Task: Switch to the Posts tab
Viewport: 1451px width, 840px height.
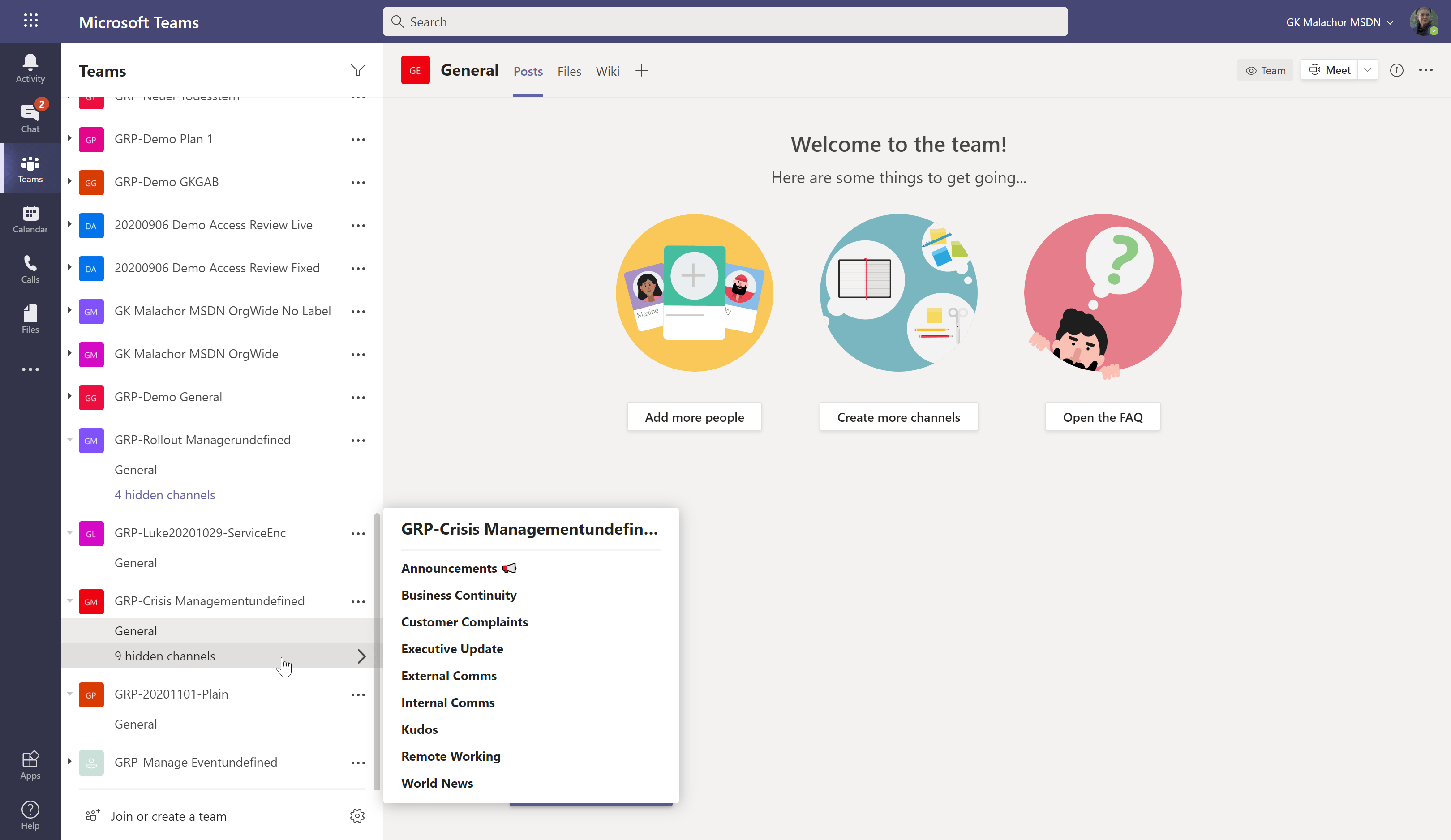Action: (x=528, y=71)
